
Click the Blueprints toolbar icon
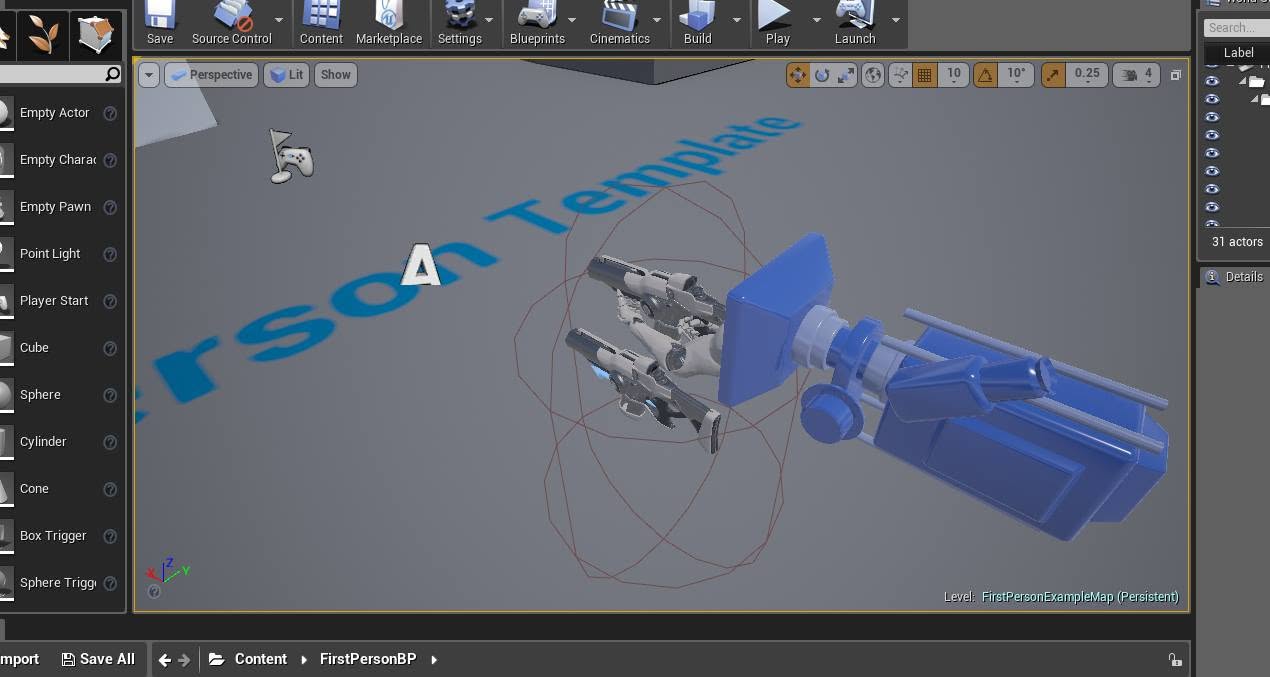[x=537, y=23]
